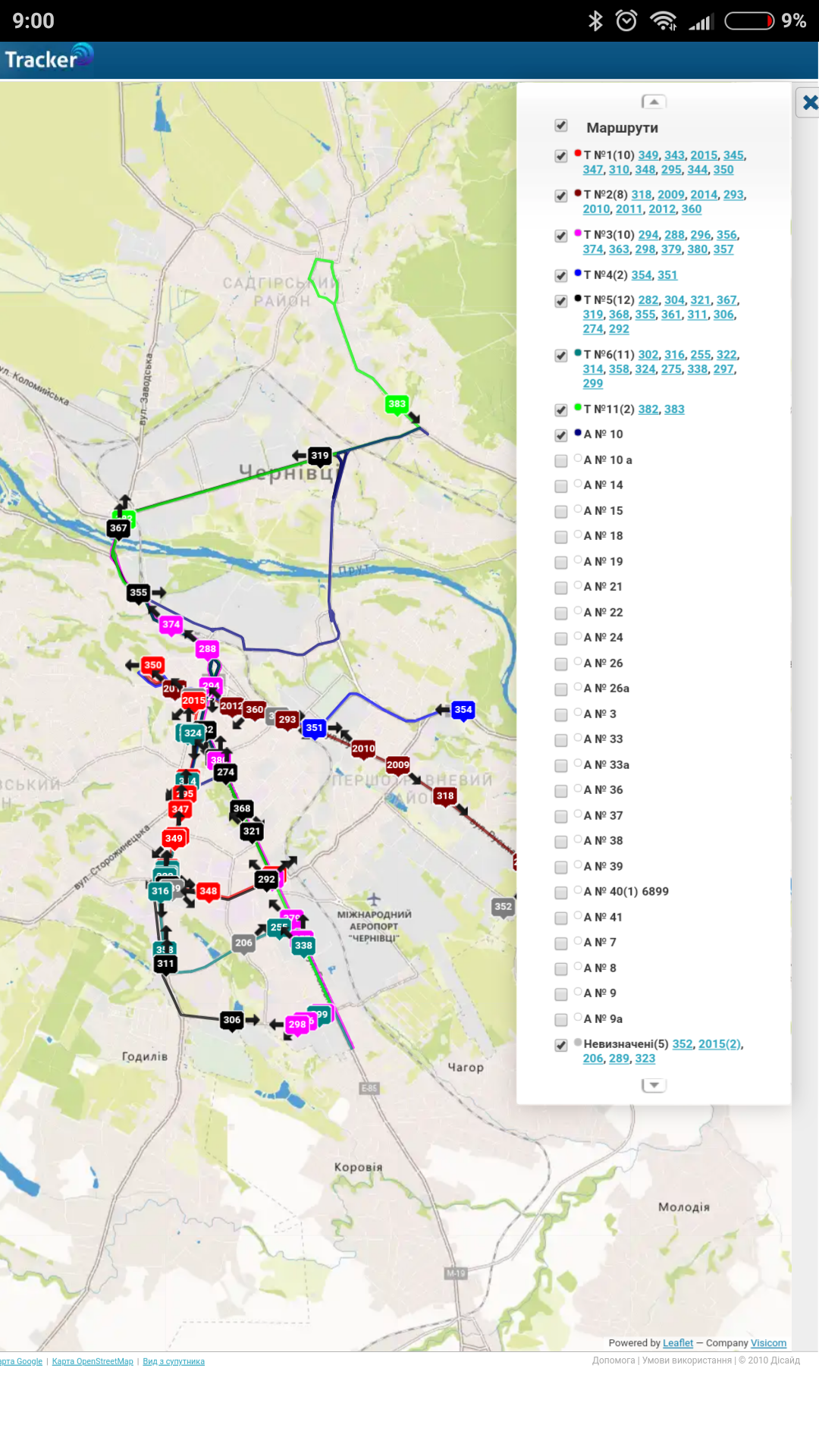This screenshot has height=1456, width=819.
Task: Uncheck the Маршрути master checkbox
Action: [561, 126]
